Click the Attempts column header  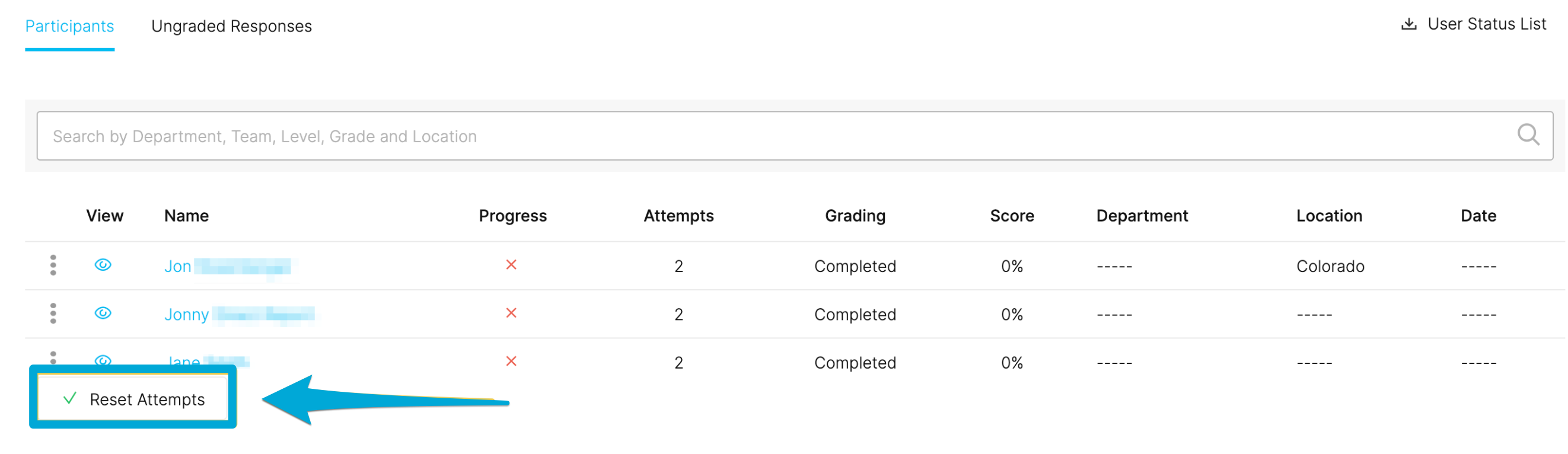coord(678,216)
